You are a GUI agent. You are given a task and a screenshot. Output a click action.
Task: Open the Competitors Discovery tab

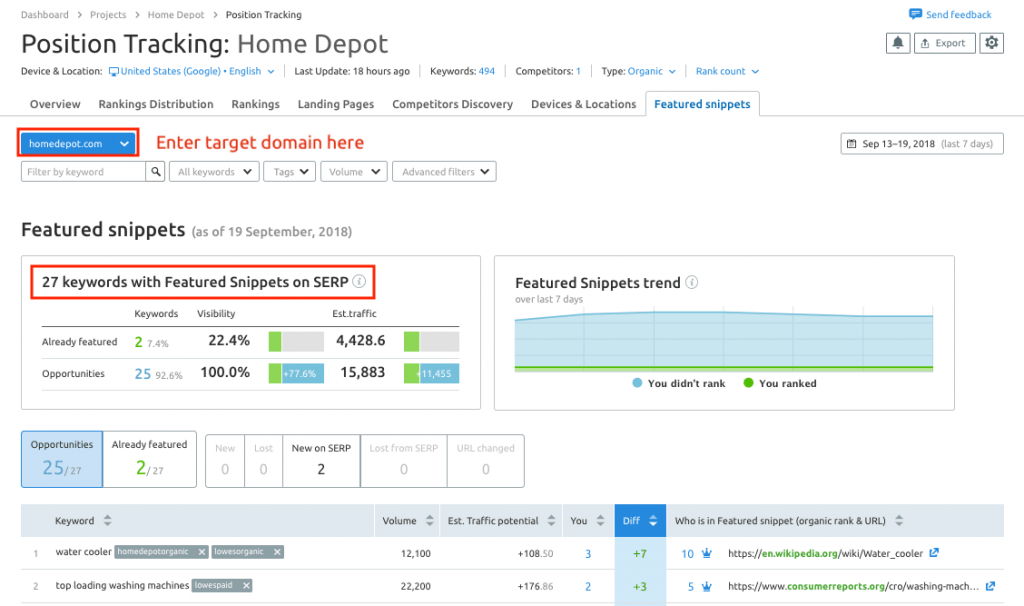(452, 104)
